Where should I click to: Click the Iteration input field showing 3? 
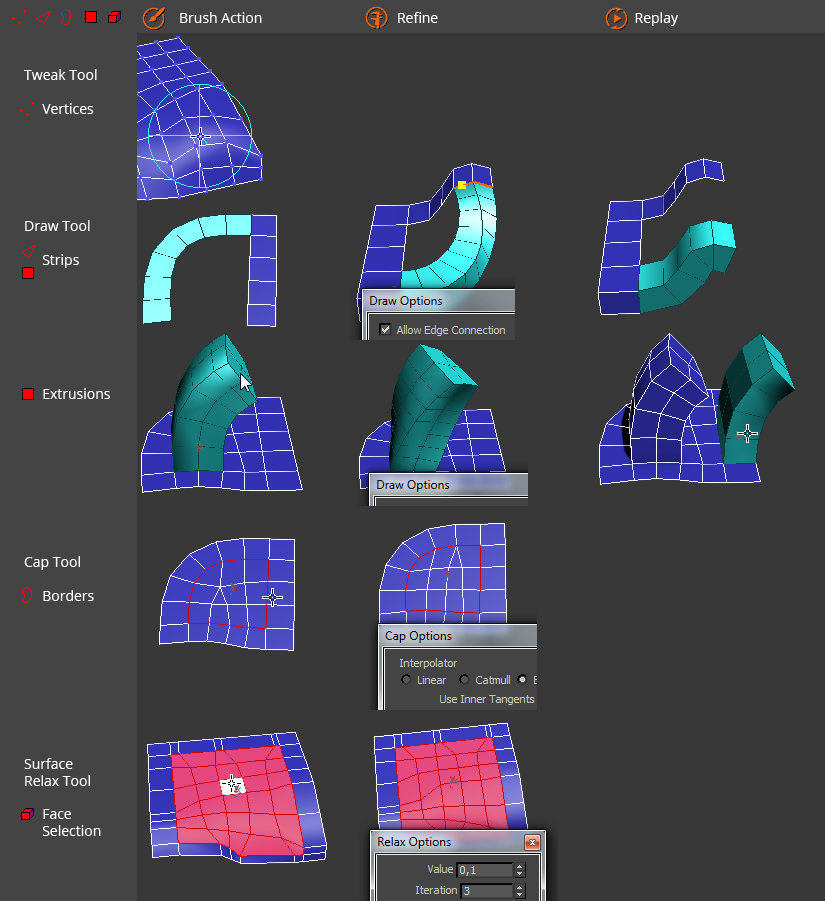pyautogui.click(x=485, y=890)
